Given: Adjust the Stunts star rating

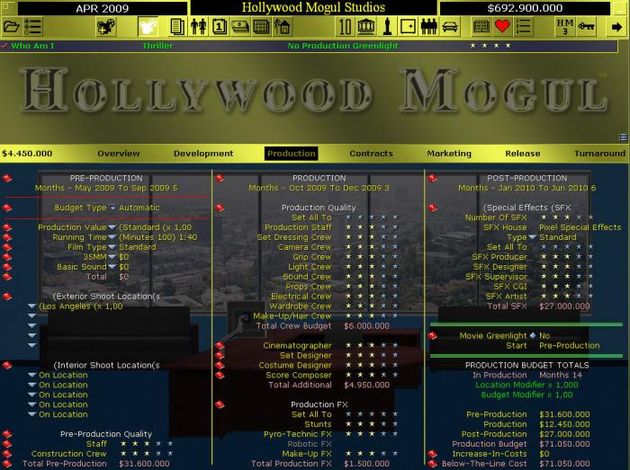Looking at the screenshot, I should click(372, 424).
